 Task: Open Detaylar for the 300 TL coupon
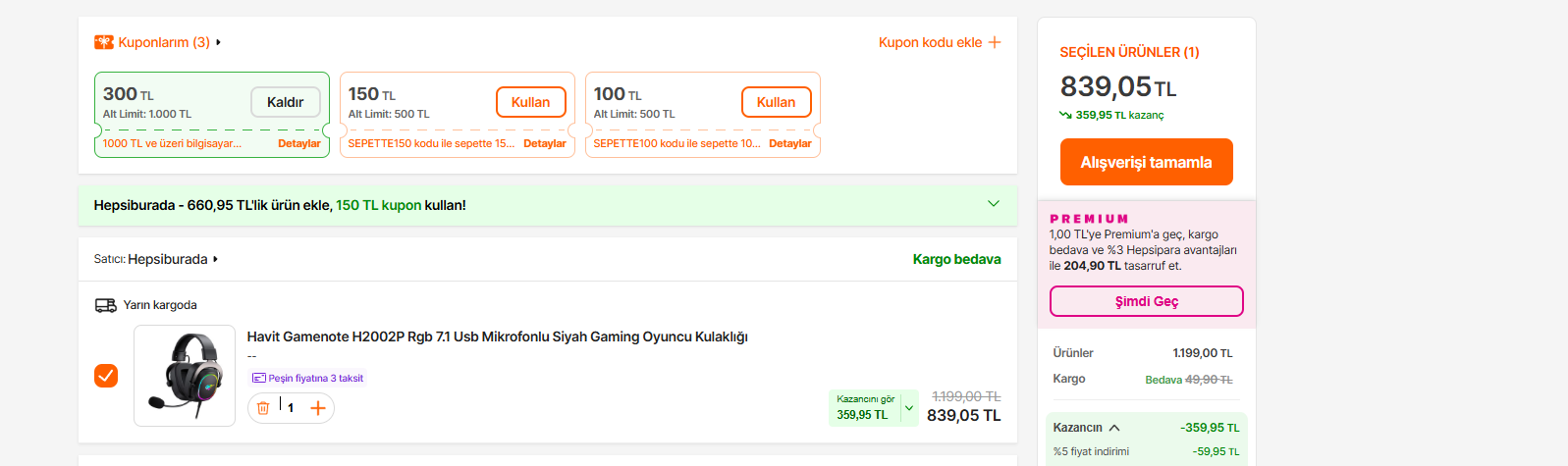298,143
